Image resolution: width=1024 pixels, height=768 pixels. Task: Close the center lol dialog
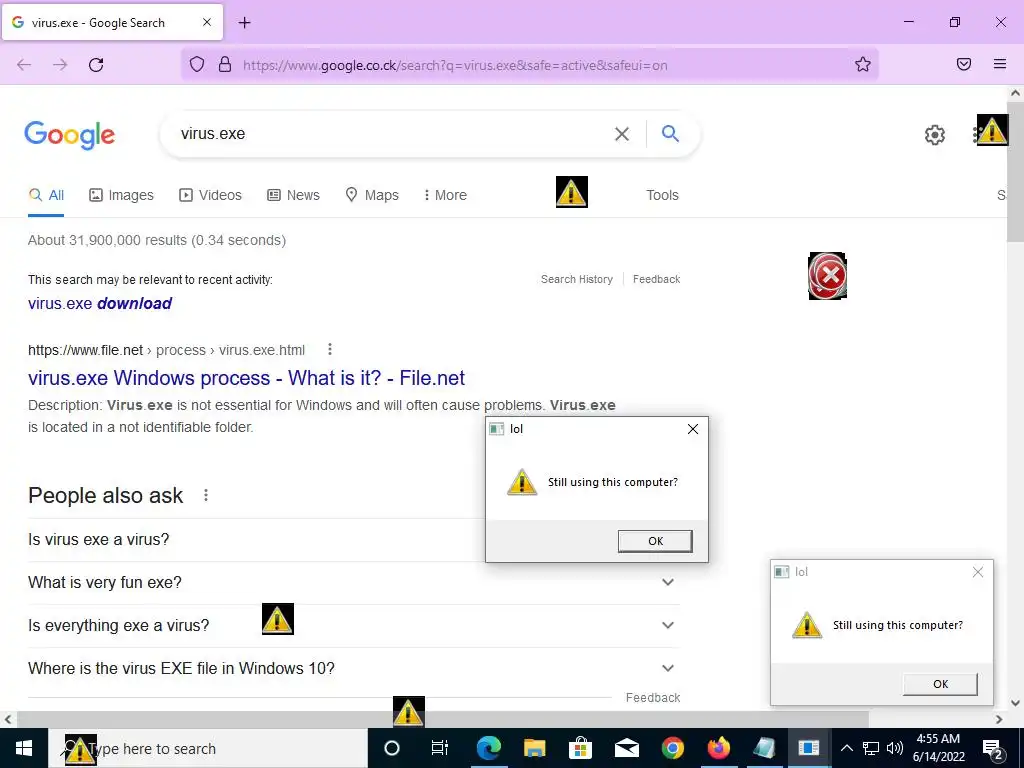pyautogui.click(x=693, y=429)
